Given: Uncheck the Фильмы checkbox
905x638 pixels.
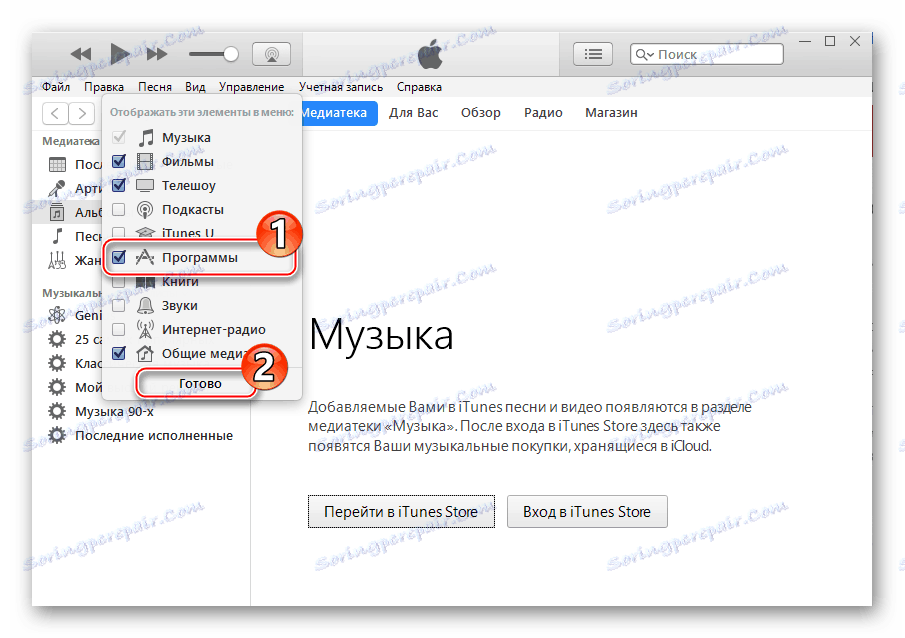Looking at the screenshot, I should pos(118,161).
